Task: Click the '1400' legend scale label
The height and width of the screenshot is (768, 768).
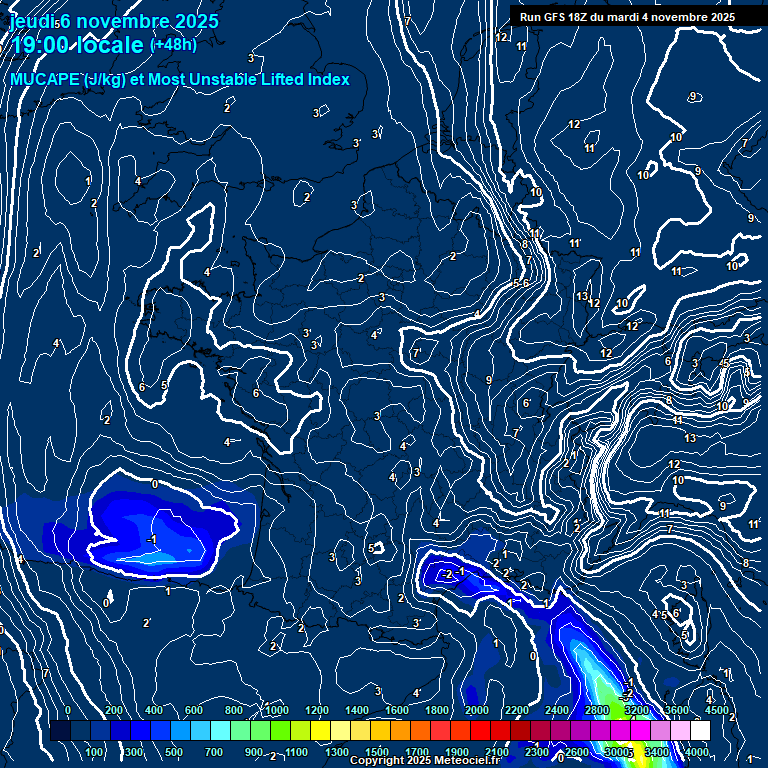Action: pos(357,710)
